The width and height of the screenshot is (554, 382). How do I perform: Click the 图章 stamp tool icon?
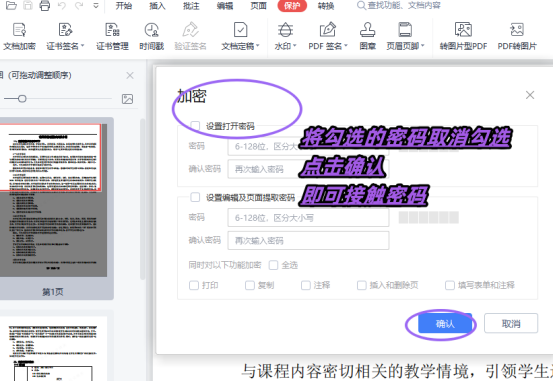point(367,30)
